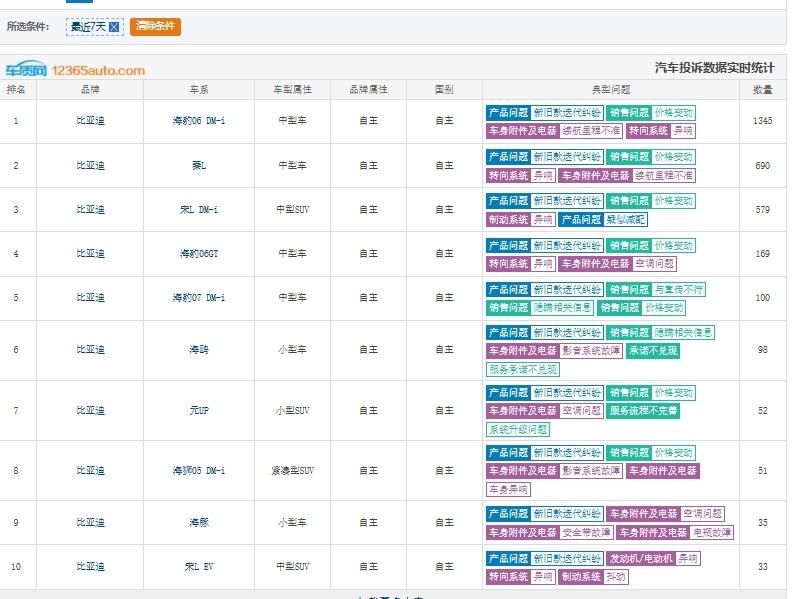Click 与宣传不符 tag in 海豹07 row

[679, 290]
